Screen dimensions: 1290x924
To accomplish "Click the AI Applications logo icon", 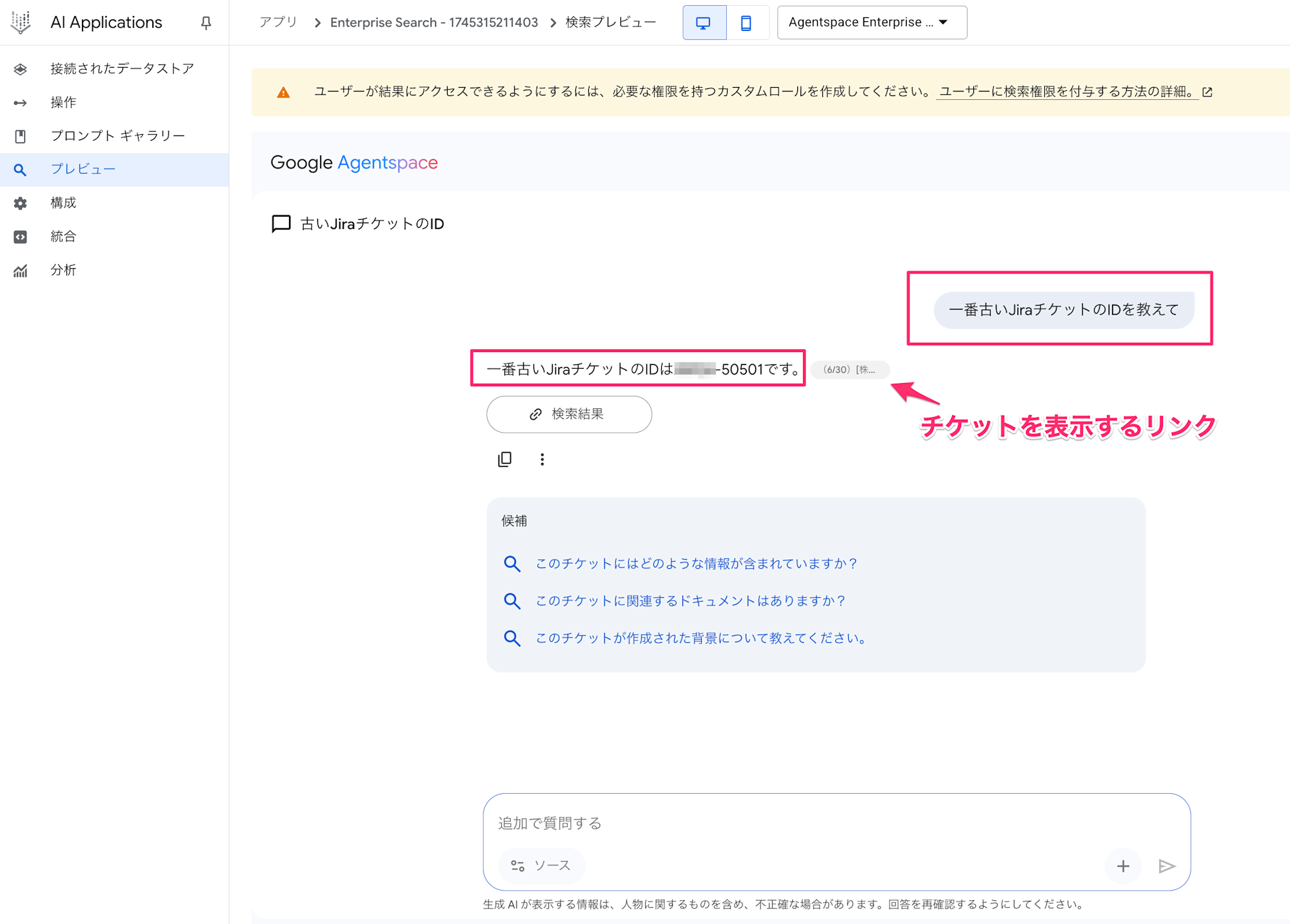I will point(21,23).
